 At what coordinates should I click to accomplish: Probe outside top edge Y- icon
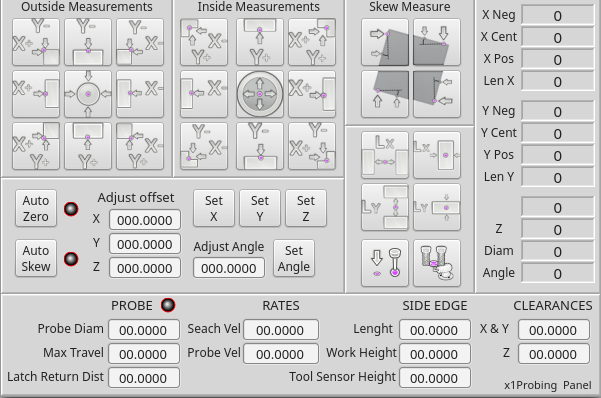[x=88, y=42]
